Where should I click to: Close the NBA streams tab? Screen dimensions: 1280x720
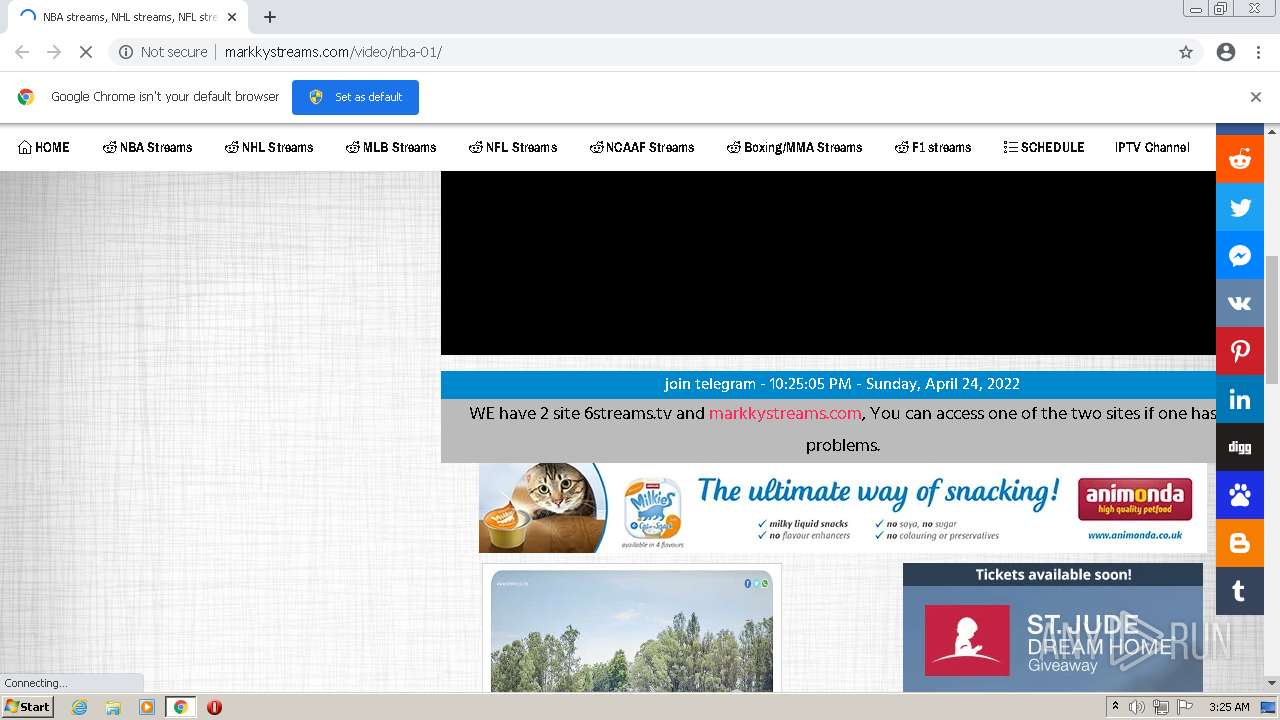(x=232, y=17)
